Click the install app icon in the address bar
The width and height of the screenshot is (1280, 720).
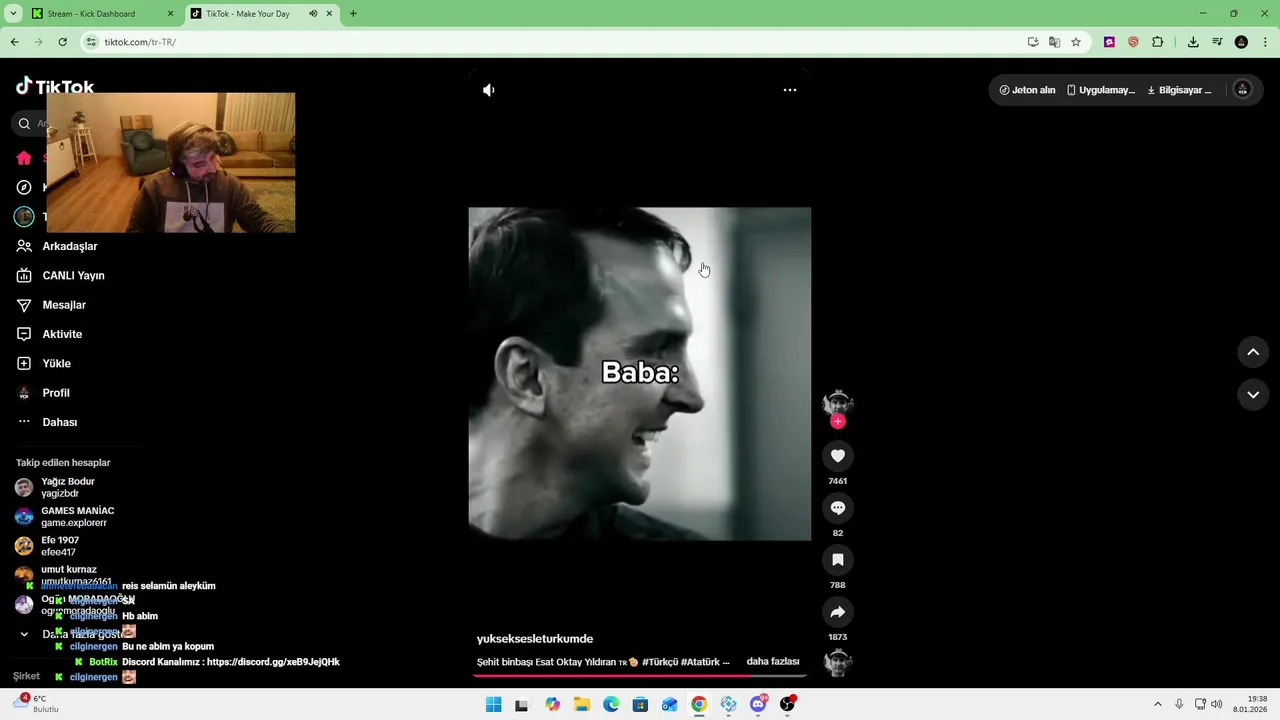(x=1033, y=42)
